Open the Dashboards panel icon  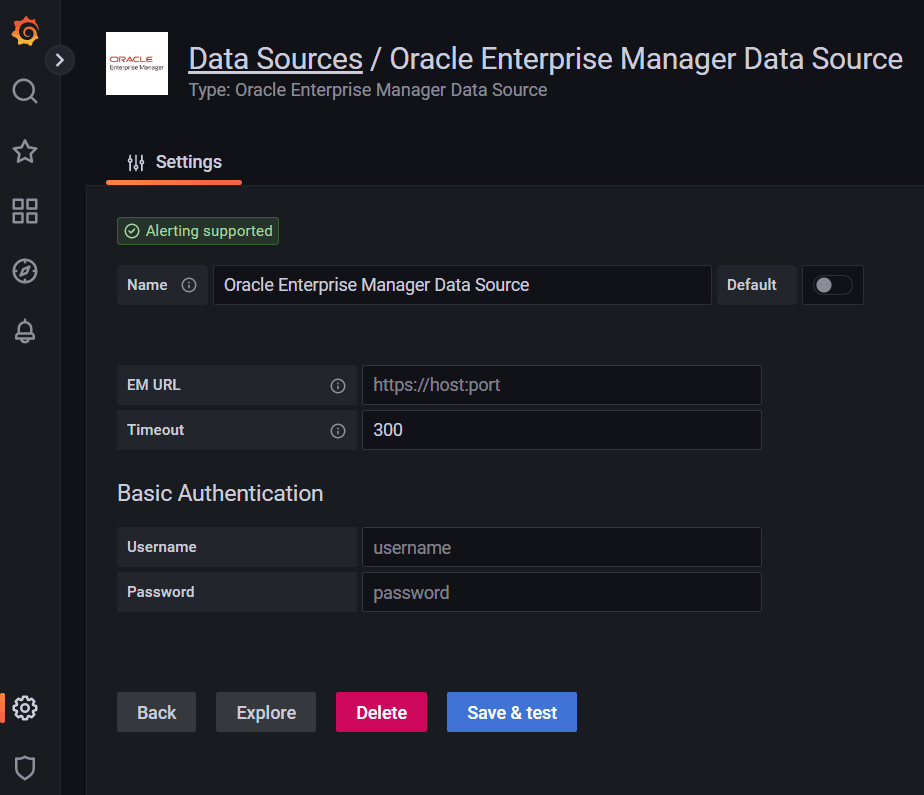24,211
